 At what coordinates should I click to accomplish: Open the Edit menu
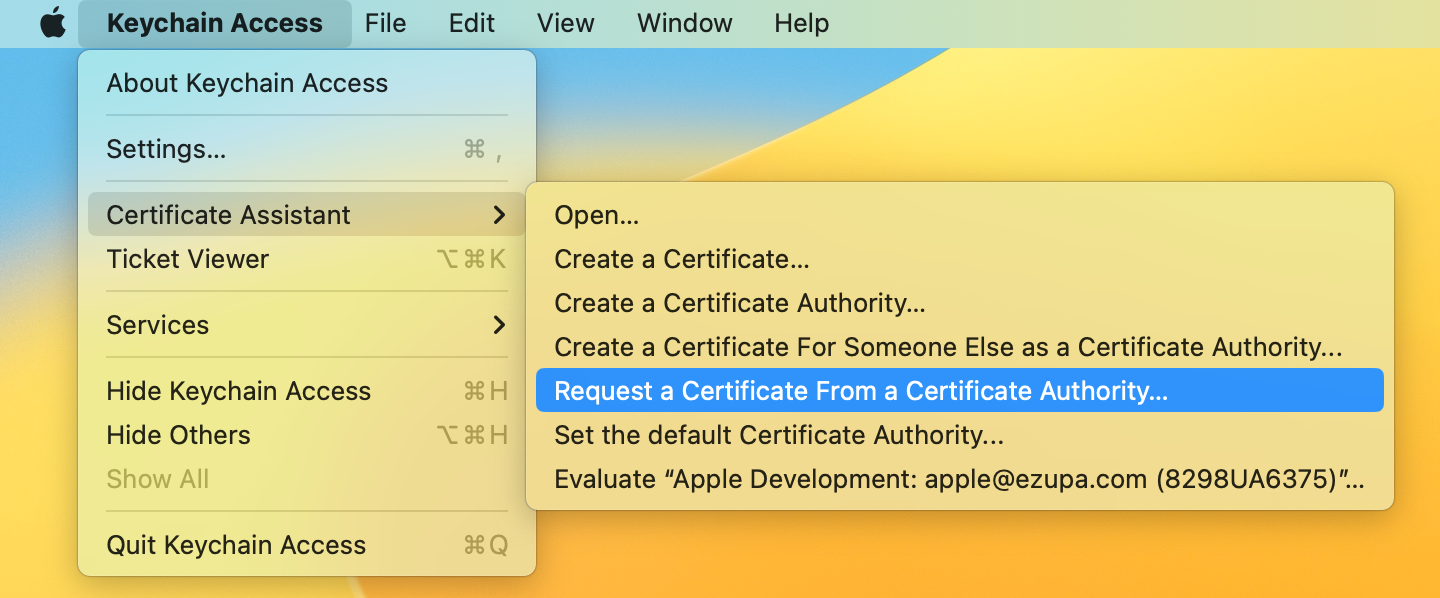[x=472, y=23]
